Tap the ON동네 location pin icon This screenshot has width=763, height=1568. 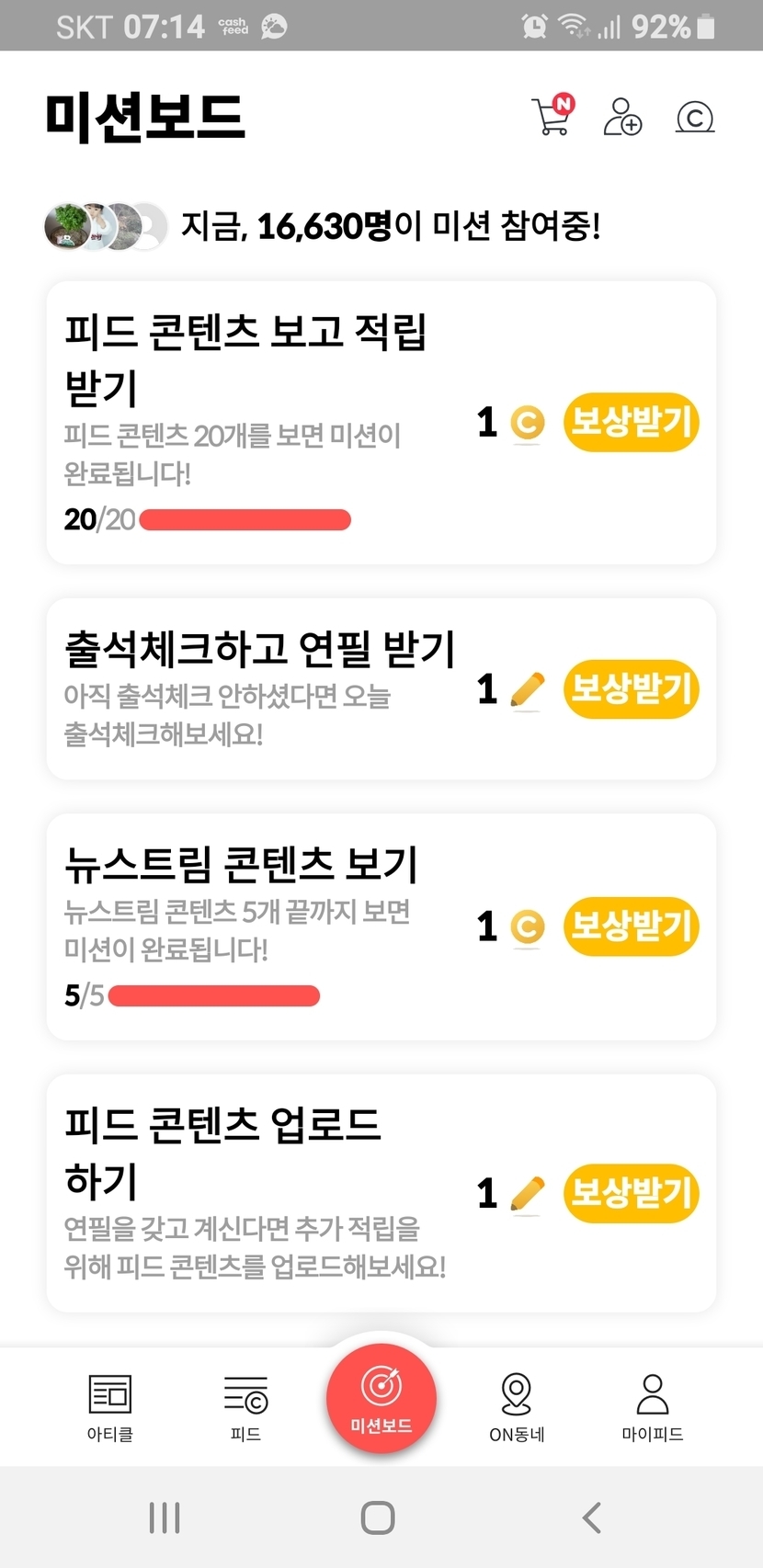[x=517, y=1395]
